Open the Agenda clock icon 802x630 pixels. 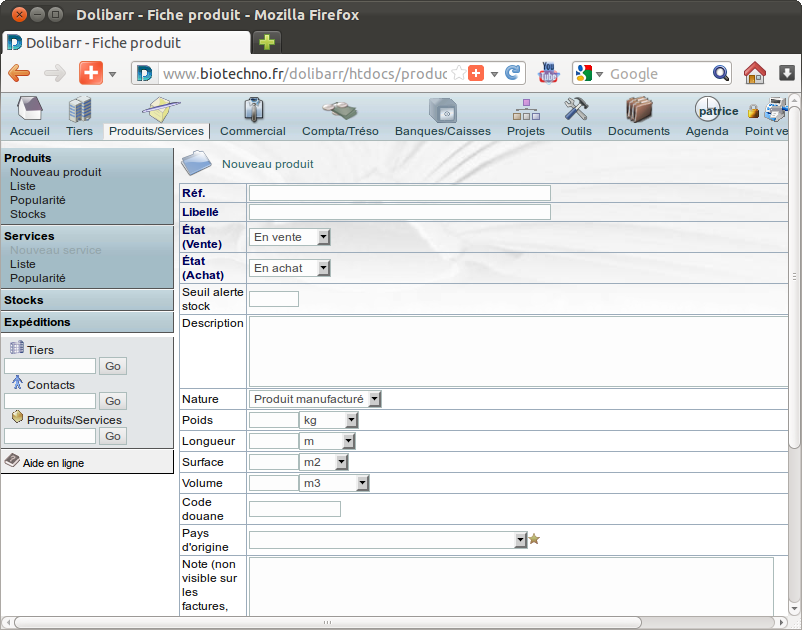[x=707, y=110]
